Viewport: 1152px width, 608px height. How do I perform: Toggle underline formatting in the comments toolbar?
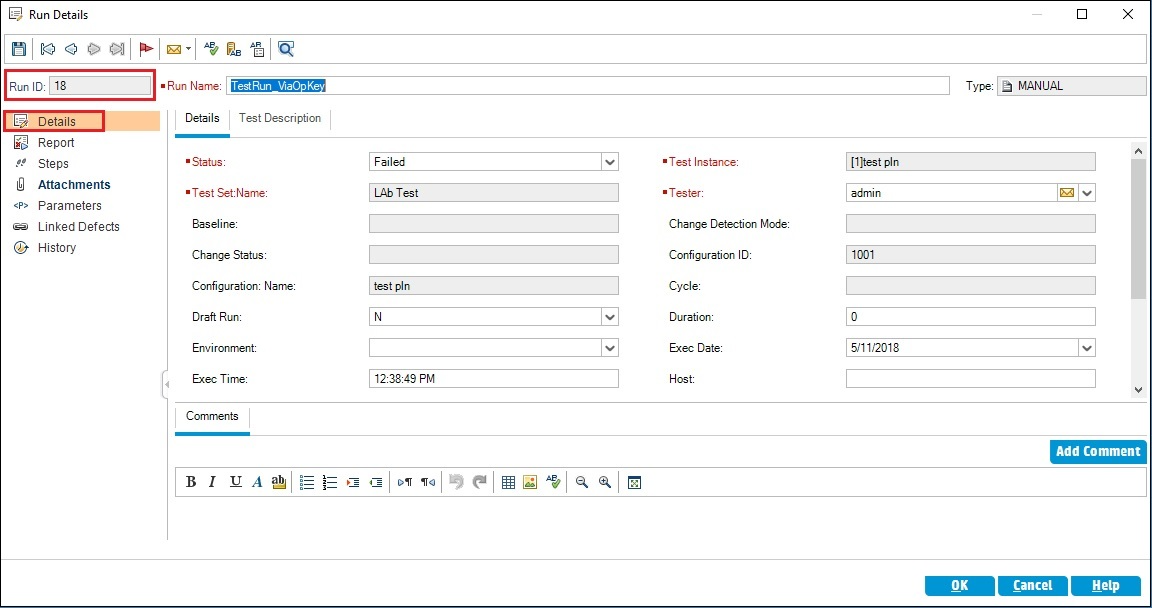tap(235, 482)
